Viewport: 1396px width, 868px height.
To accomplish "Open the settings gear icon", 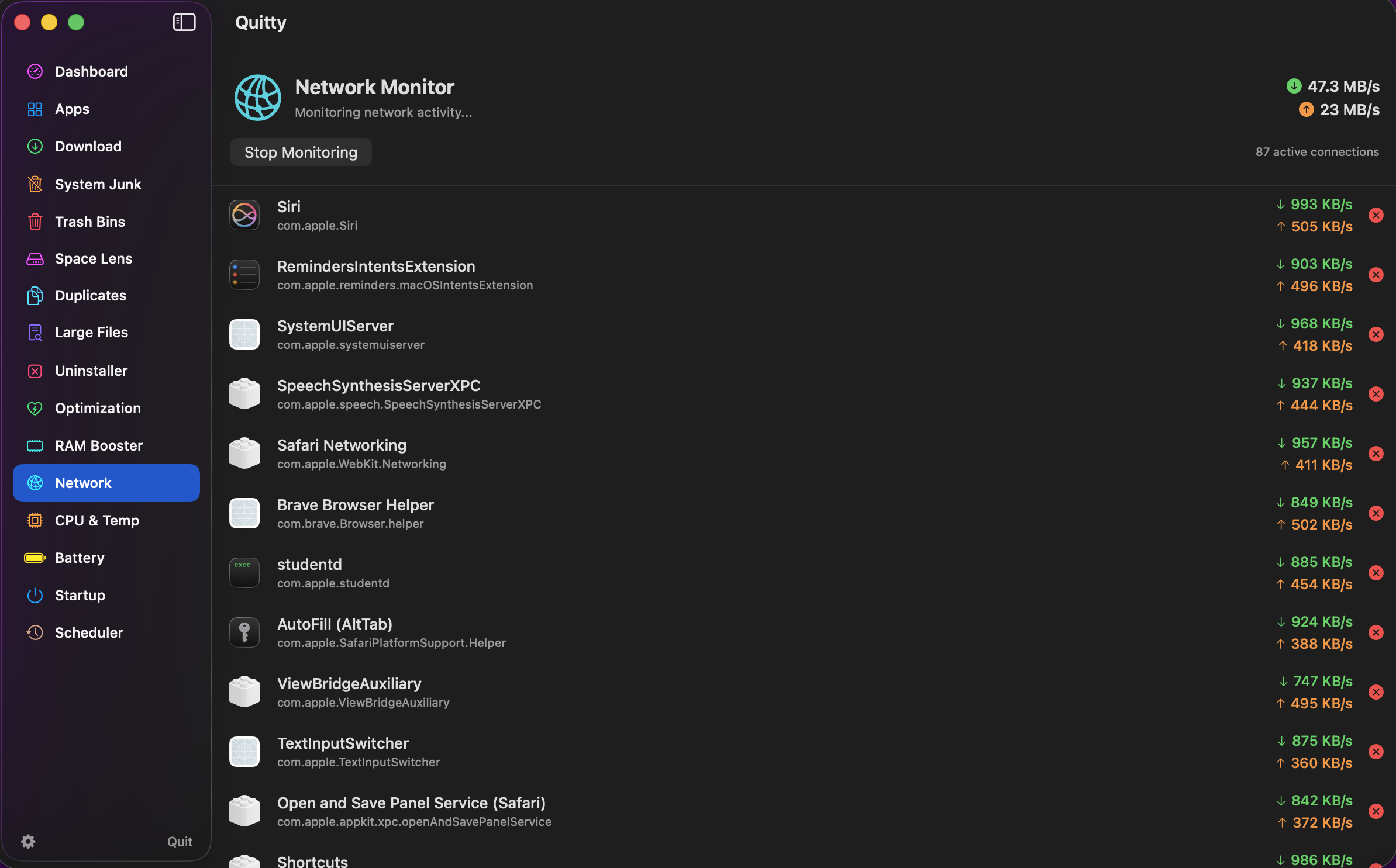I will tap(28, 841).
